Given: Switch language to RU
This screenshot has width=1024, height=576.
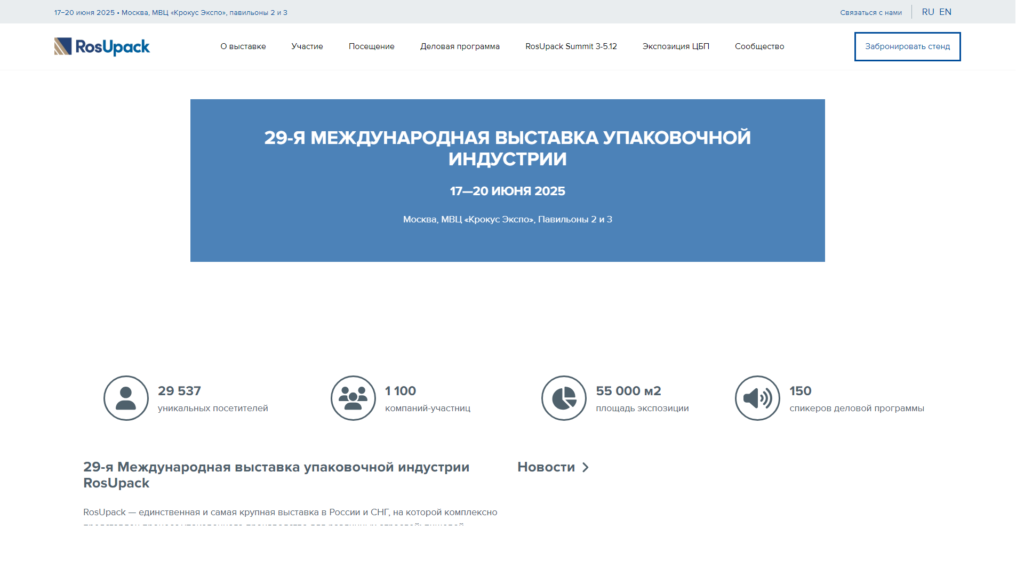Looking at the screenshot, I should (x=927, y=12).
